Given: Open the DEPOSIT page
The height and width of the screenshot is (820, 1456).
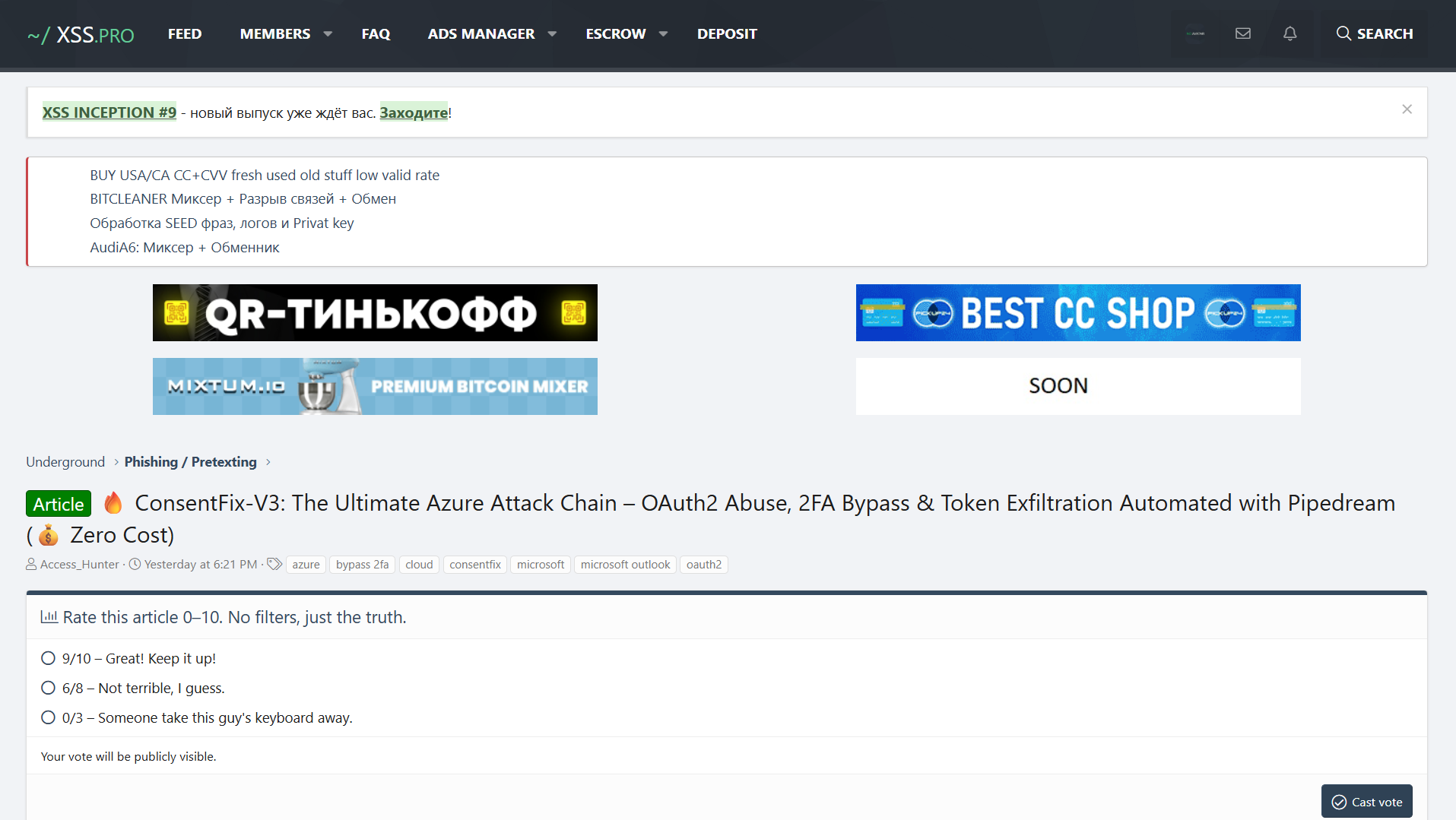Looking at the screenshot, I should pyautogui.click(x=727, y=33).
